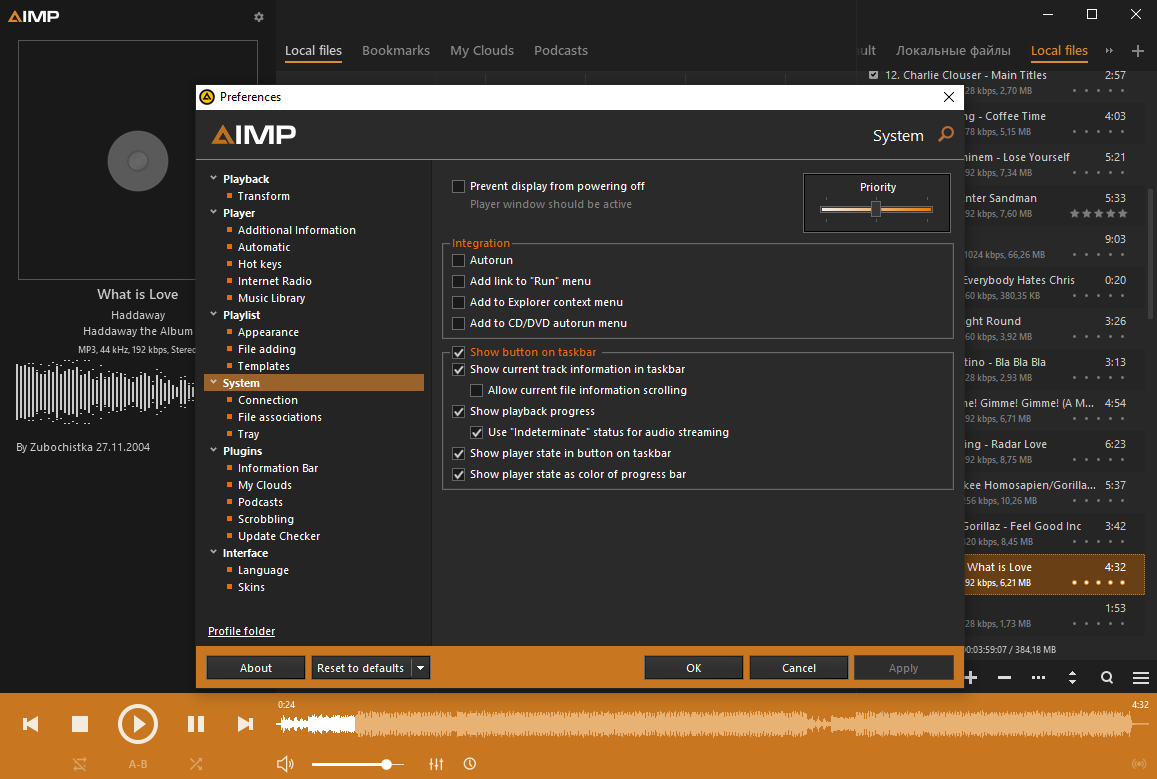The height and width of the screenshot is (779, 1157).
Task: Collapse the Playlist tree section
Action: [213, 314]
